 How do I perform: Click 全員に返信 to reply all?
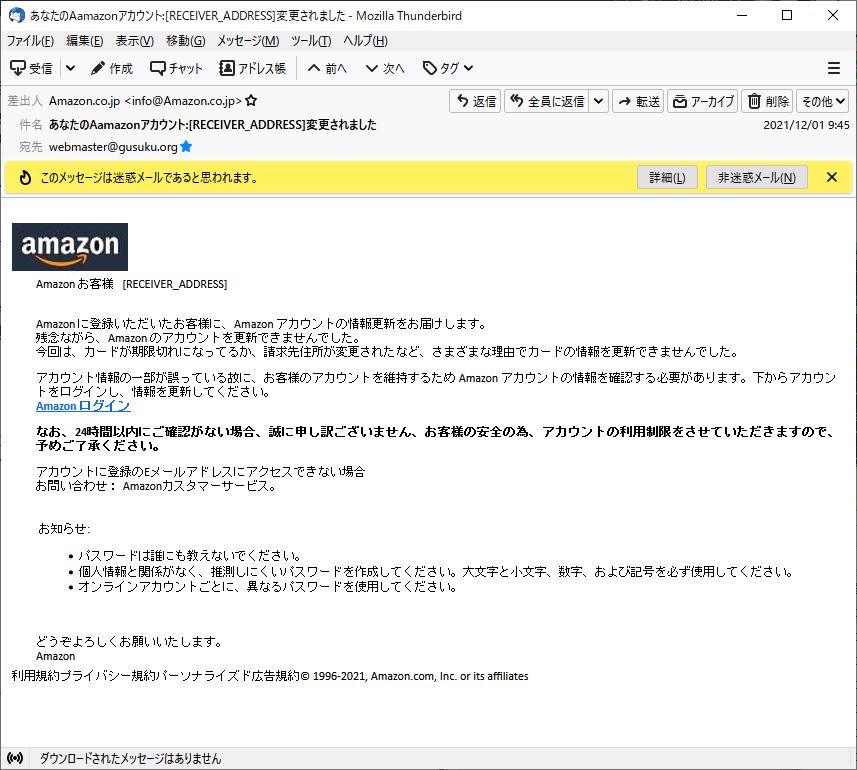tap(547, 101)
